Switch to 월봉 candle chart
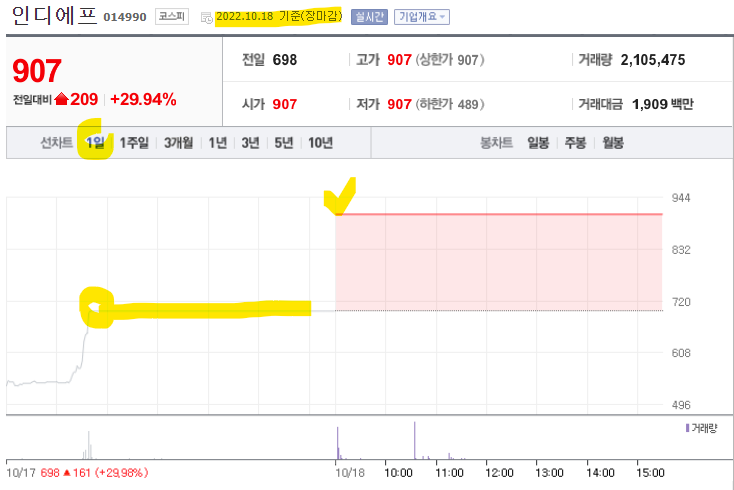734x490 pixels. tap(613, 143)
